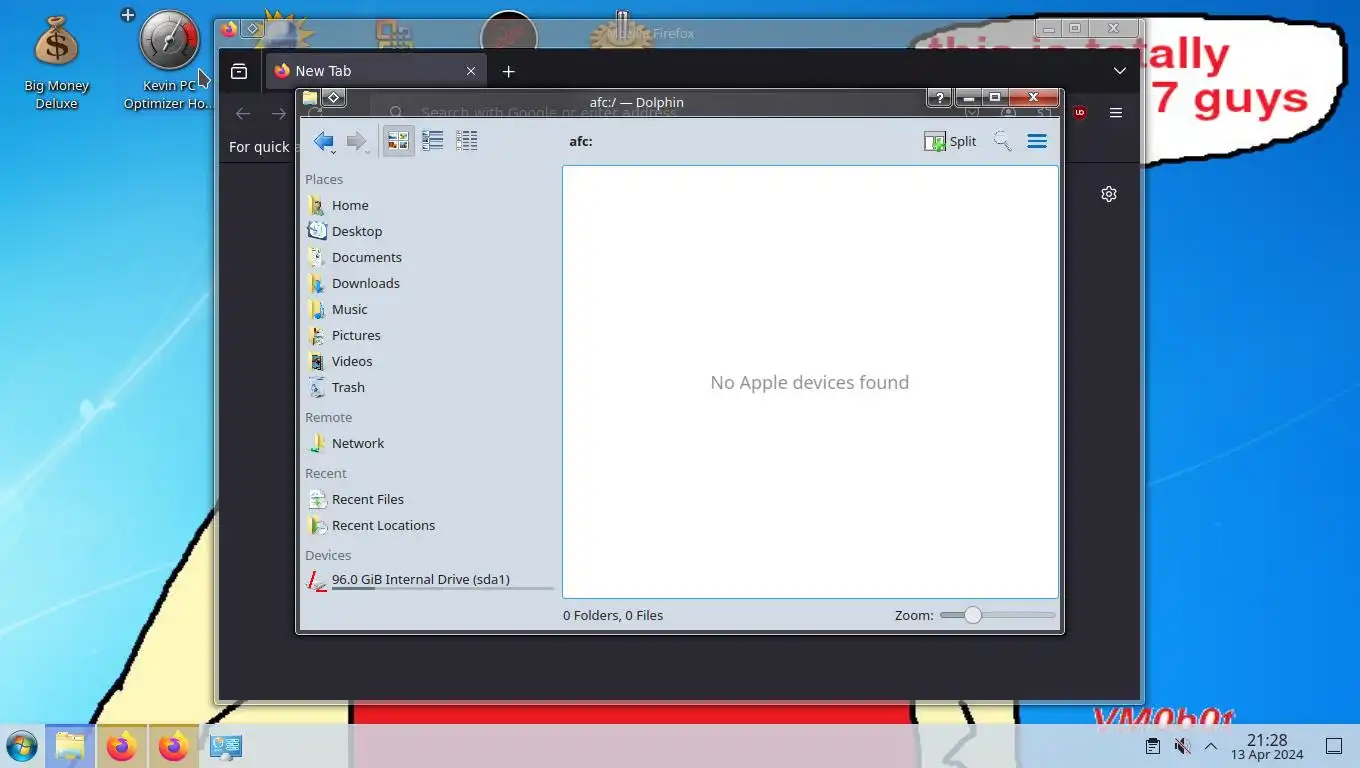Toggle the muted volume tray icon

point(1182,746)
